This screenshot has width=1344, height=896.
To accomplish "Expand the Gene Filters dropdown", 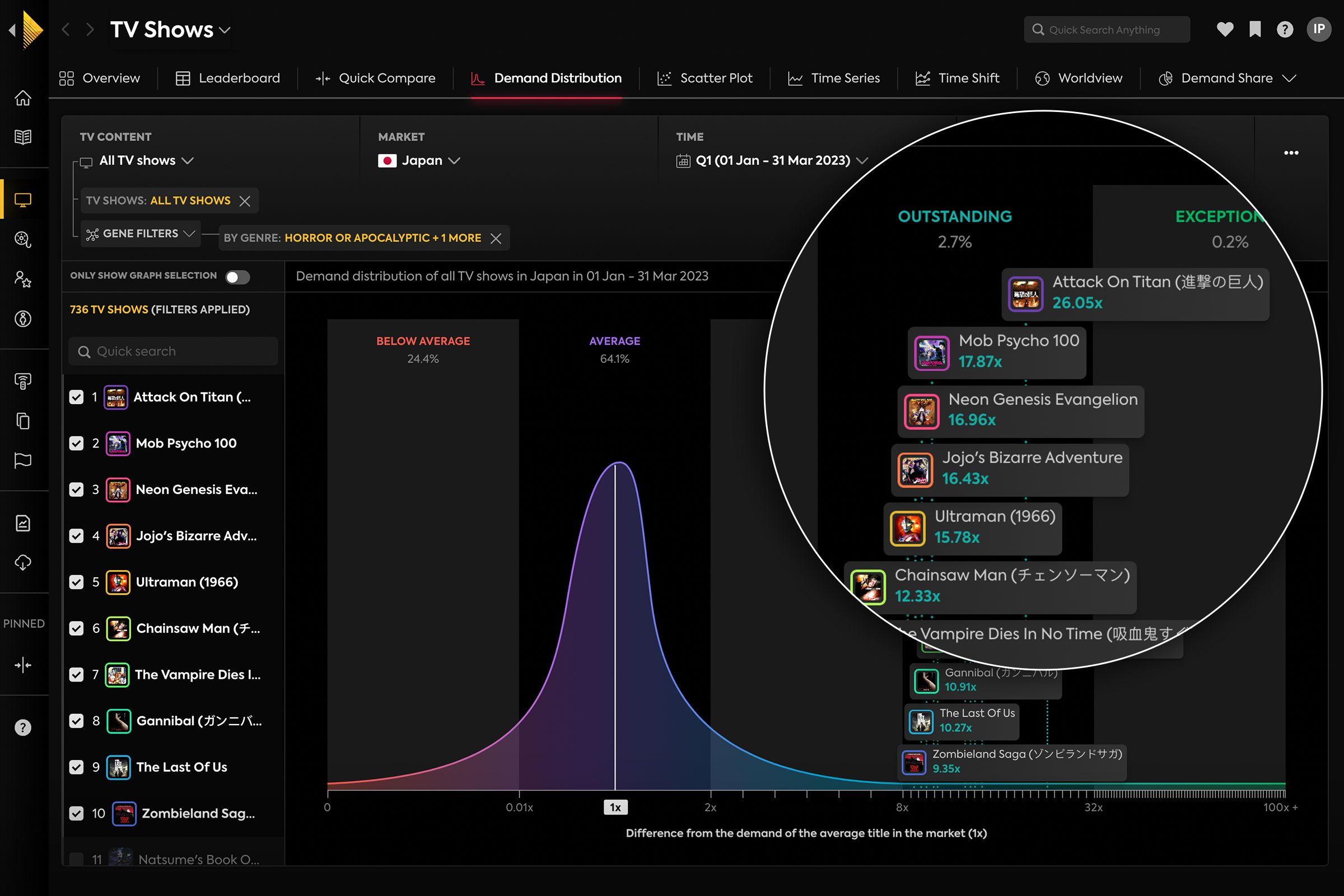I will [x=141, y=234].
